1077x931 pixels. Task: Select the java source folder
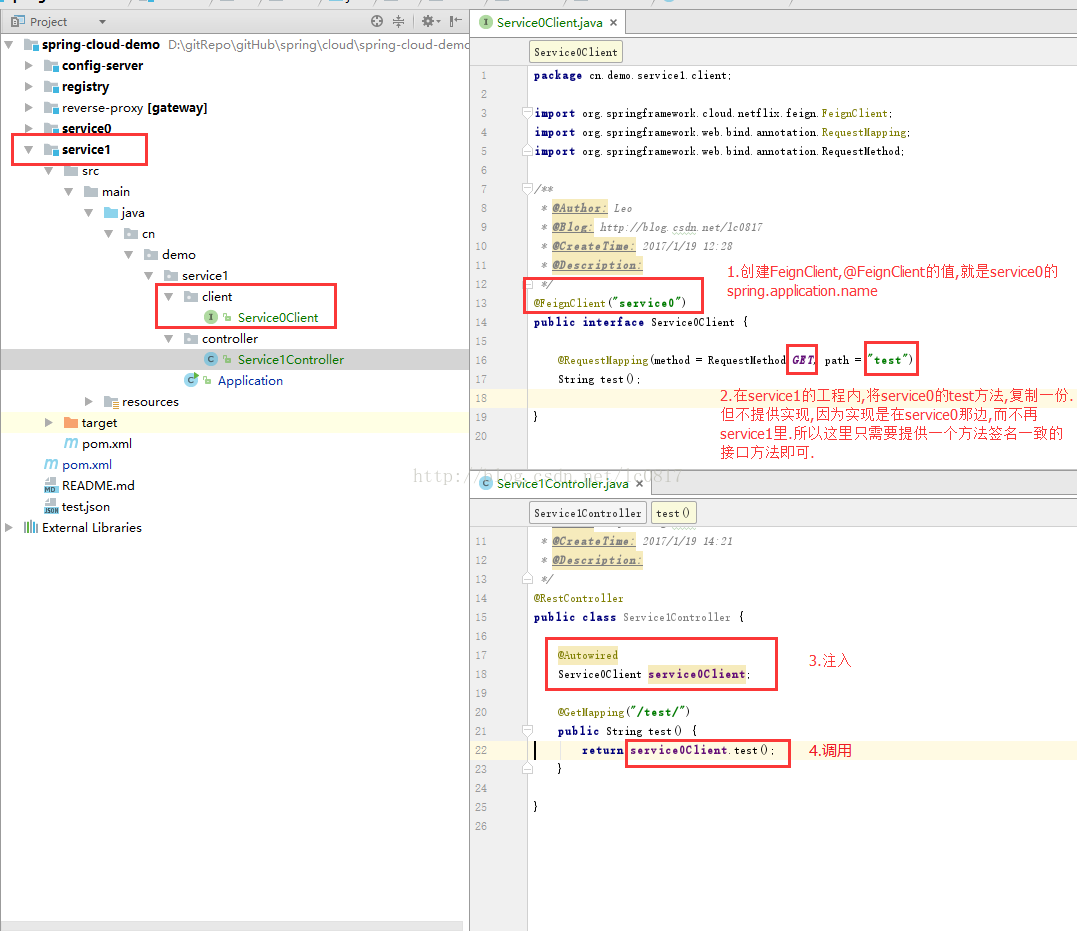click(x=133, y=213)
